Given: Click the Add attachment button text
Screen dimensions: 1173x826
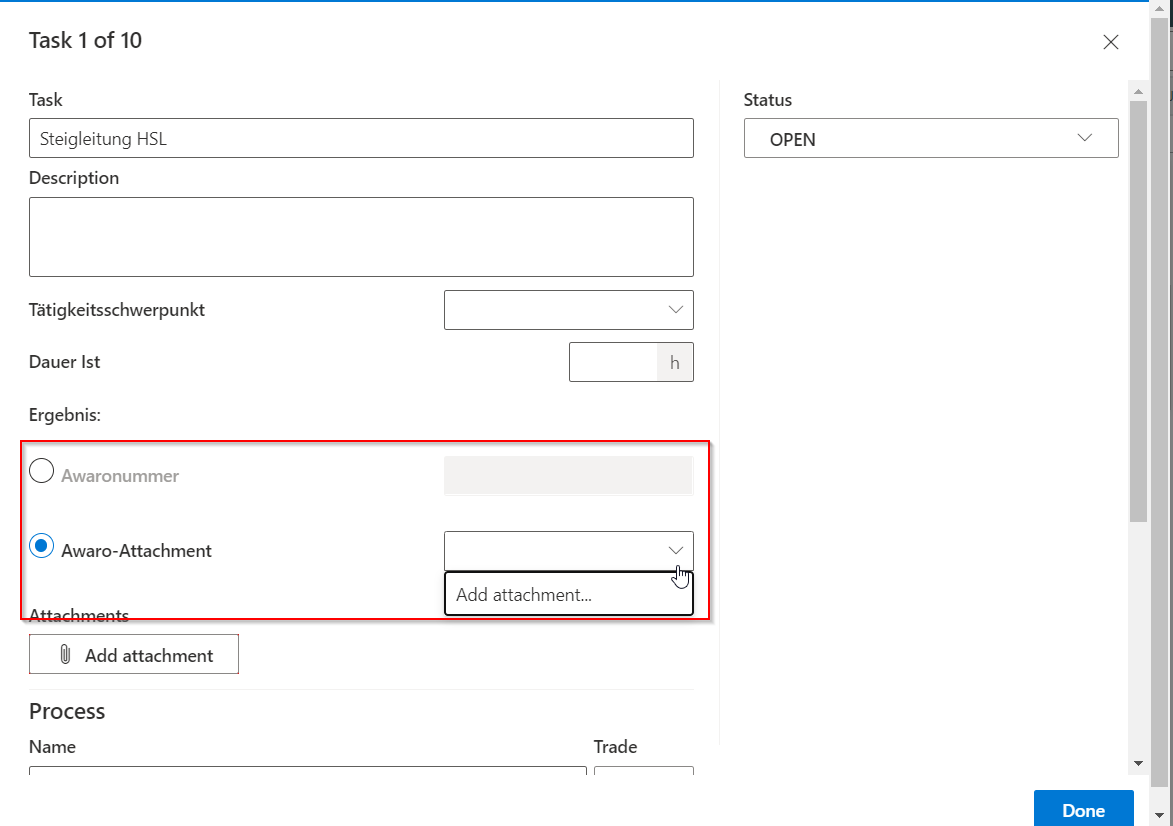Looking at the screenshot, I should point(149,656).
